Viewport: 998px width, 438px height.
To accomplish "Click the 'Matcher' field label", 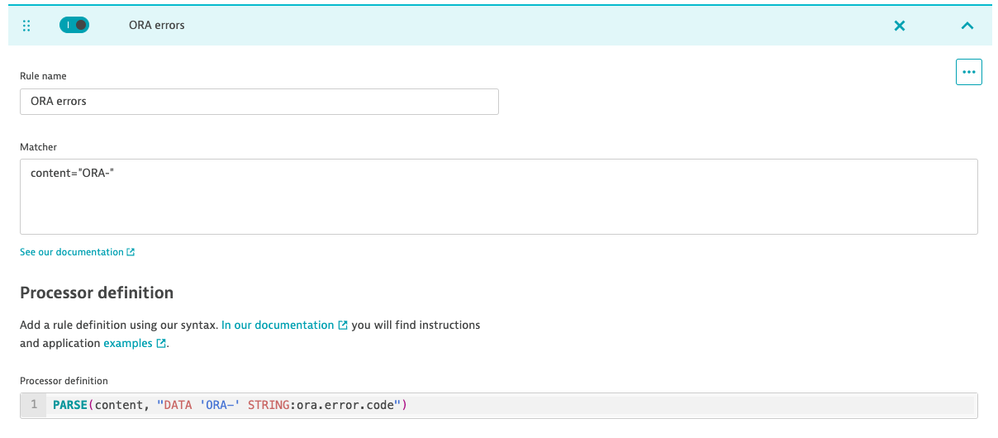I will (38, 147).
